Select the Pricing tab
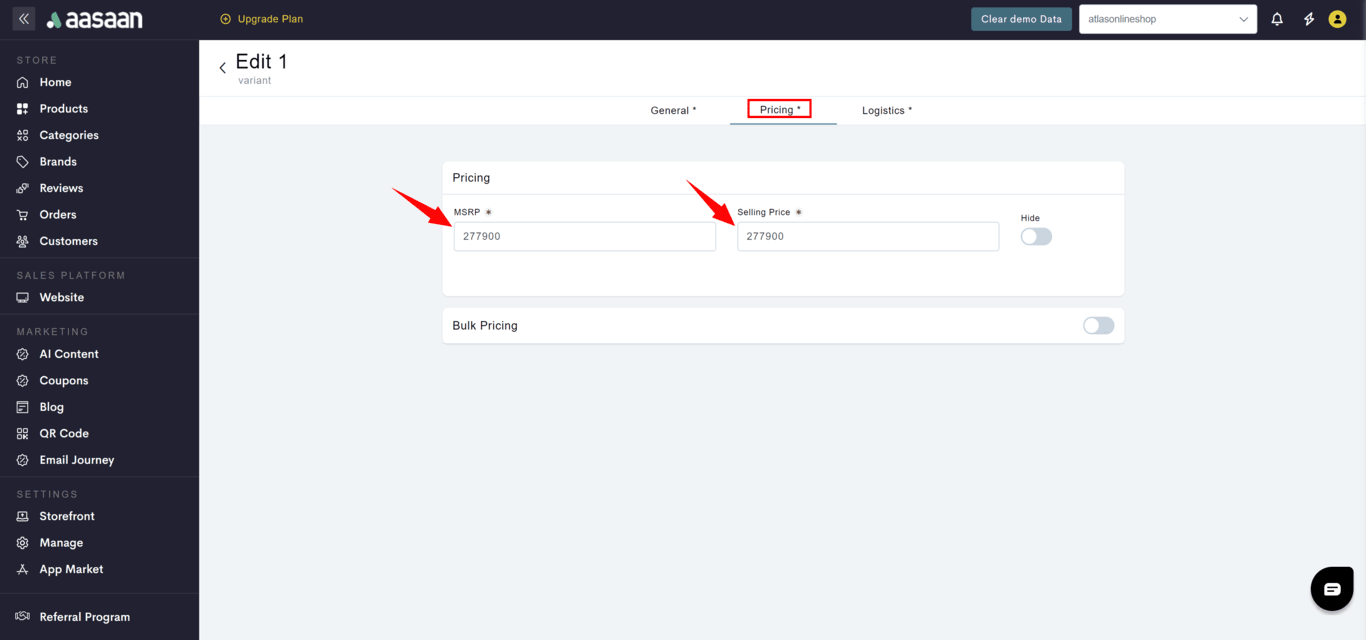1366x640 pixels. click(x=779, y=110)
